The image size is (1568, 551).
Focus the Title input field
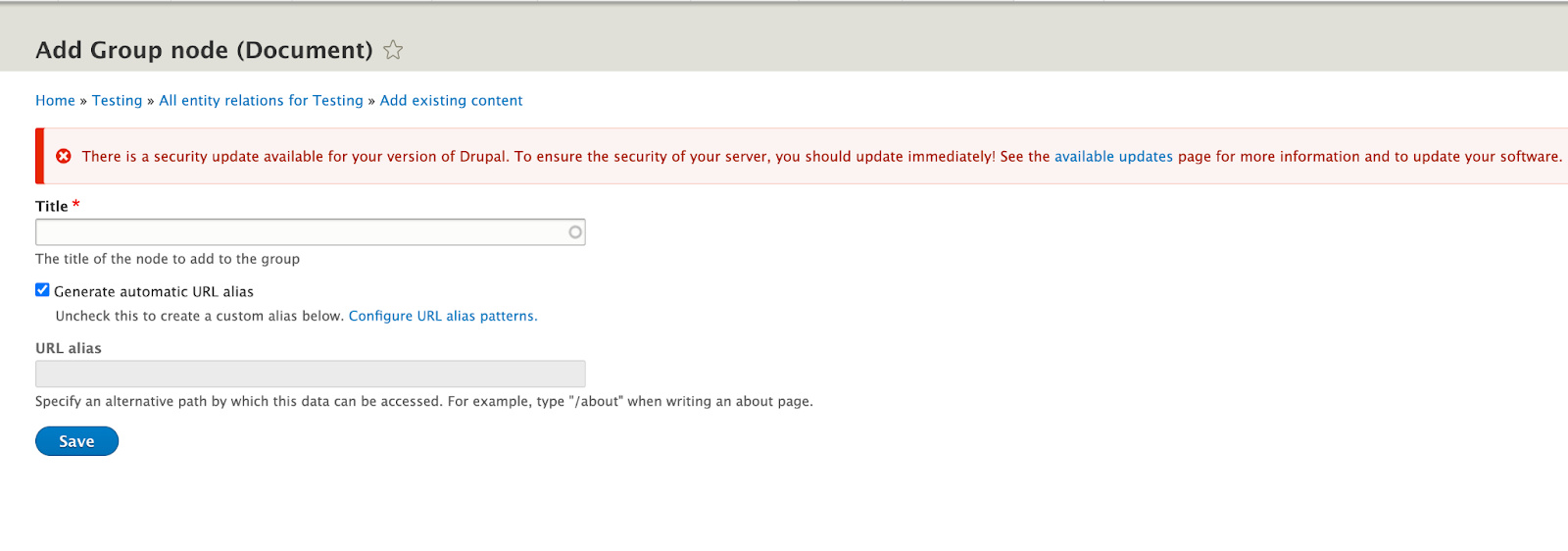(310, 232)
